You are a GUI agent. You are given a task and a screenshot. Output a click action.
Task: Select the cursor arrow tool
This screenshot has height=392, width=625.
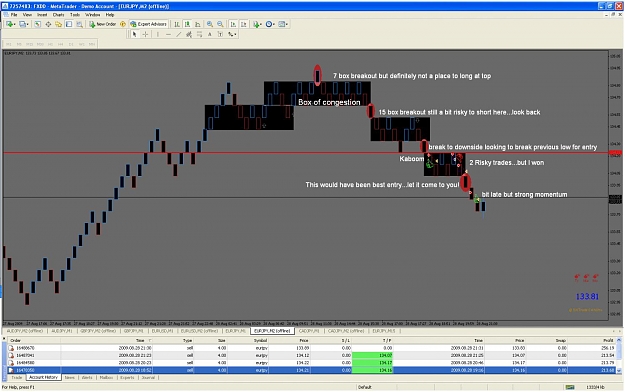(134, 34)
